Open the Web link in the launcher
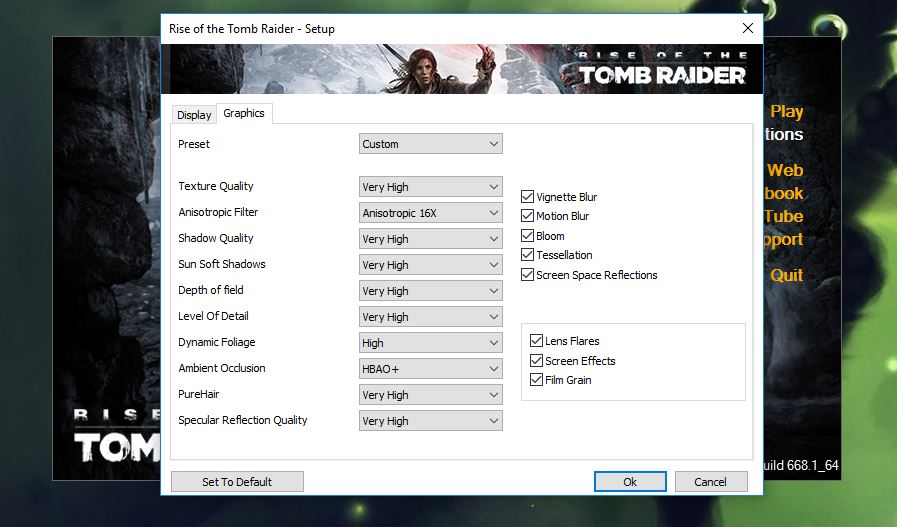Image resolution: width=897 pixels, height=527 pixels. coord(785,170)
